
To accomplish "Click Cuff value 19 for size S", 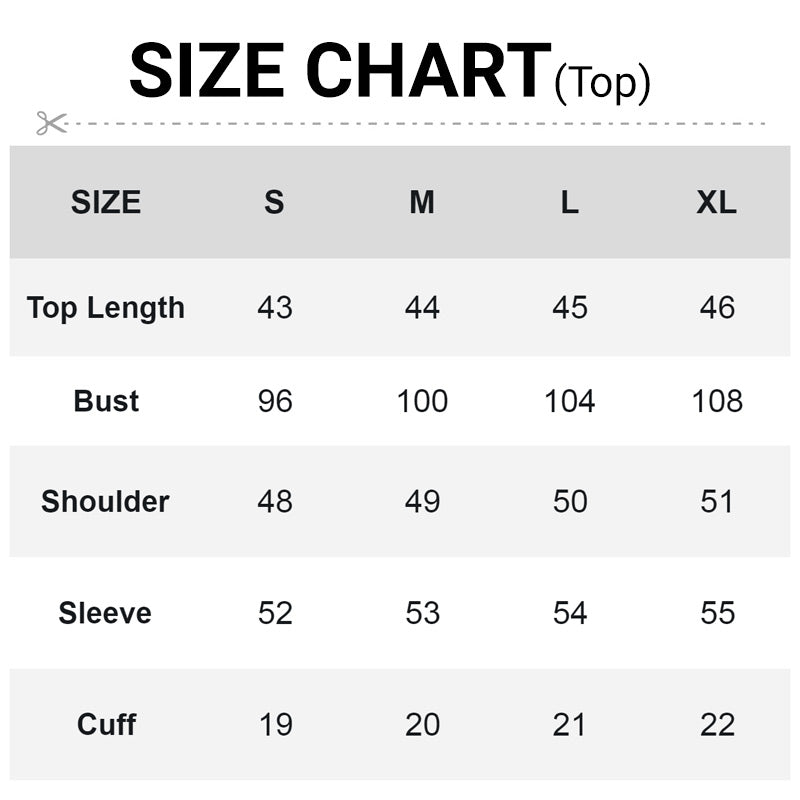I will coord(275,724).
